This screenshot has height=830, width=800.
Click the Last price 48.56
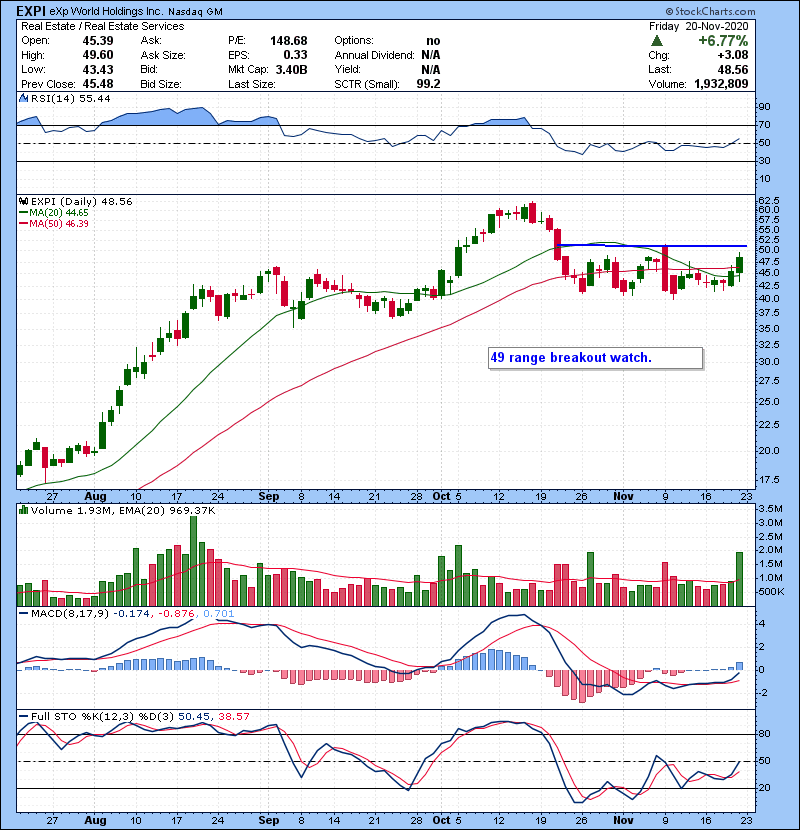pyautogui.click(x=733, y=69)
